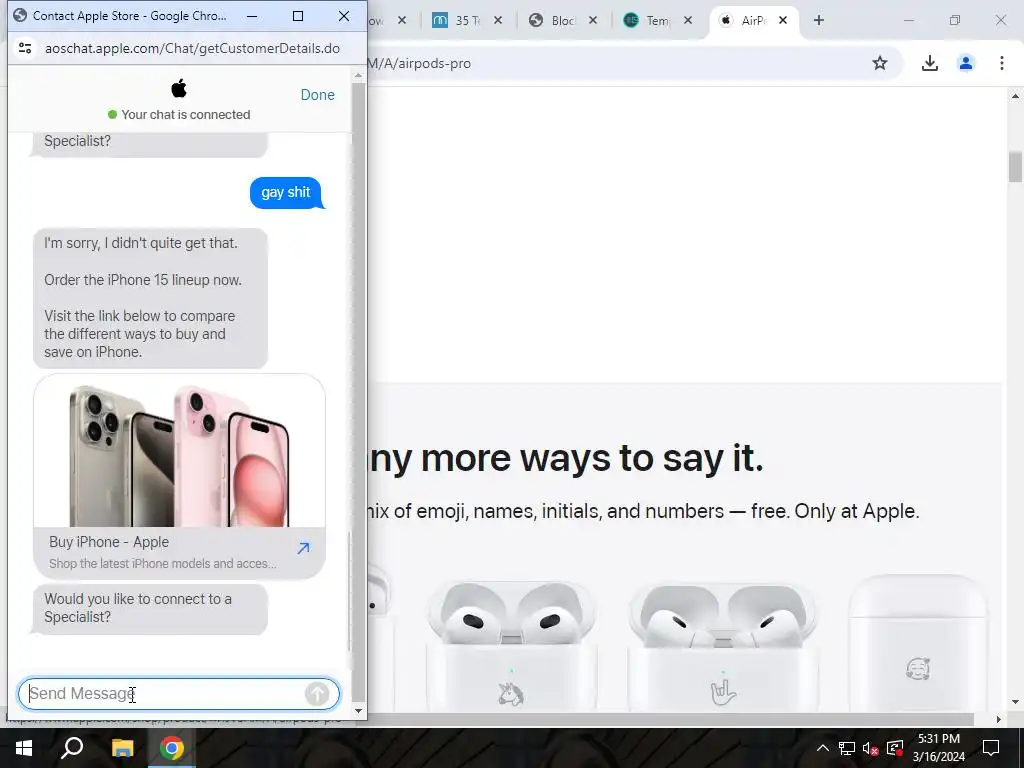
Task: Click the "Your chat is connected" status text
Action: click(x=185, y=115)
